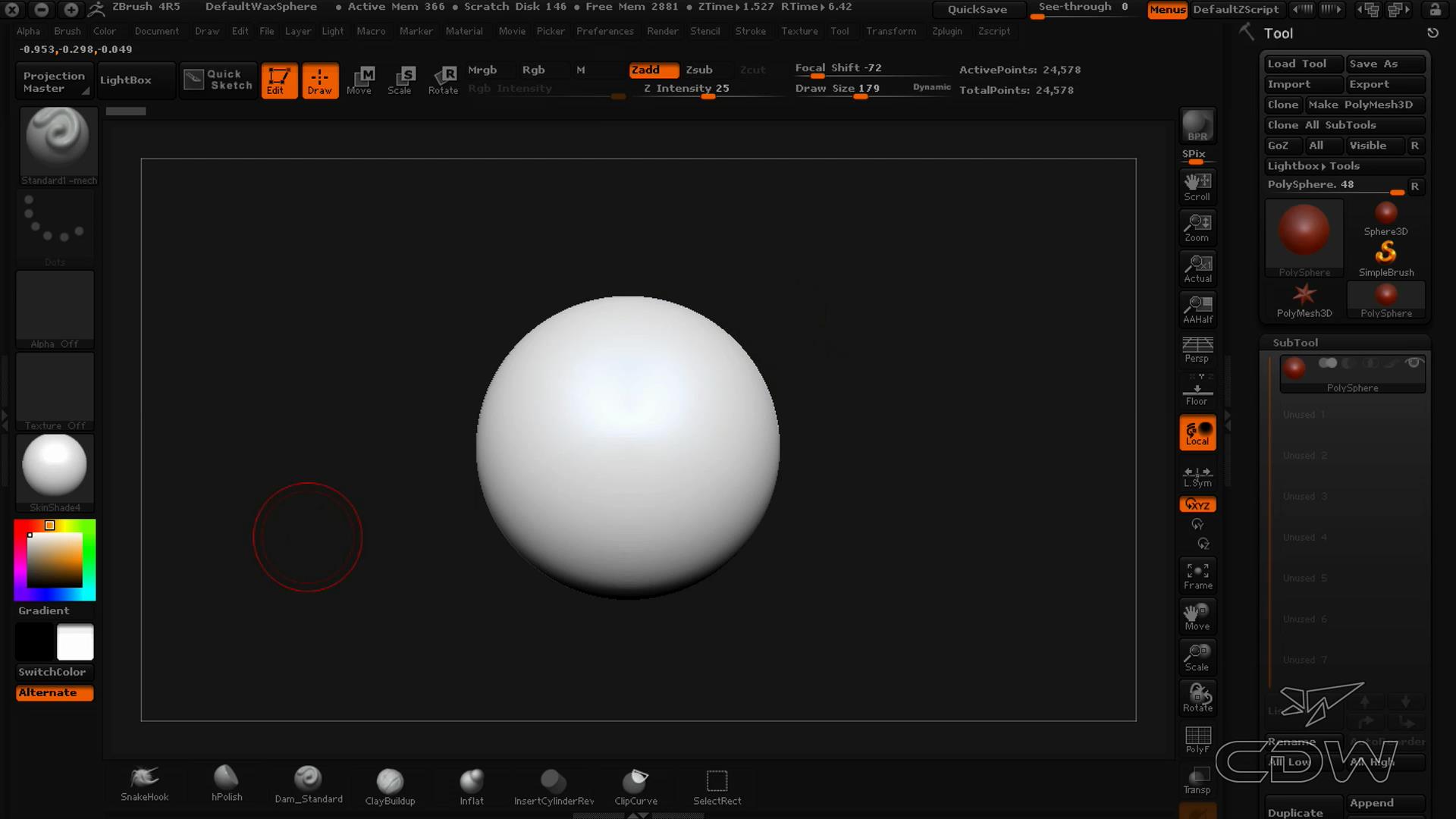1456x819 pixels.
Task: Click the right-shelf Scale view icon
Action: (1197, 657)
